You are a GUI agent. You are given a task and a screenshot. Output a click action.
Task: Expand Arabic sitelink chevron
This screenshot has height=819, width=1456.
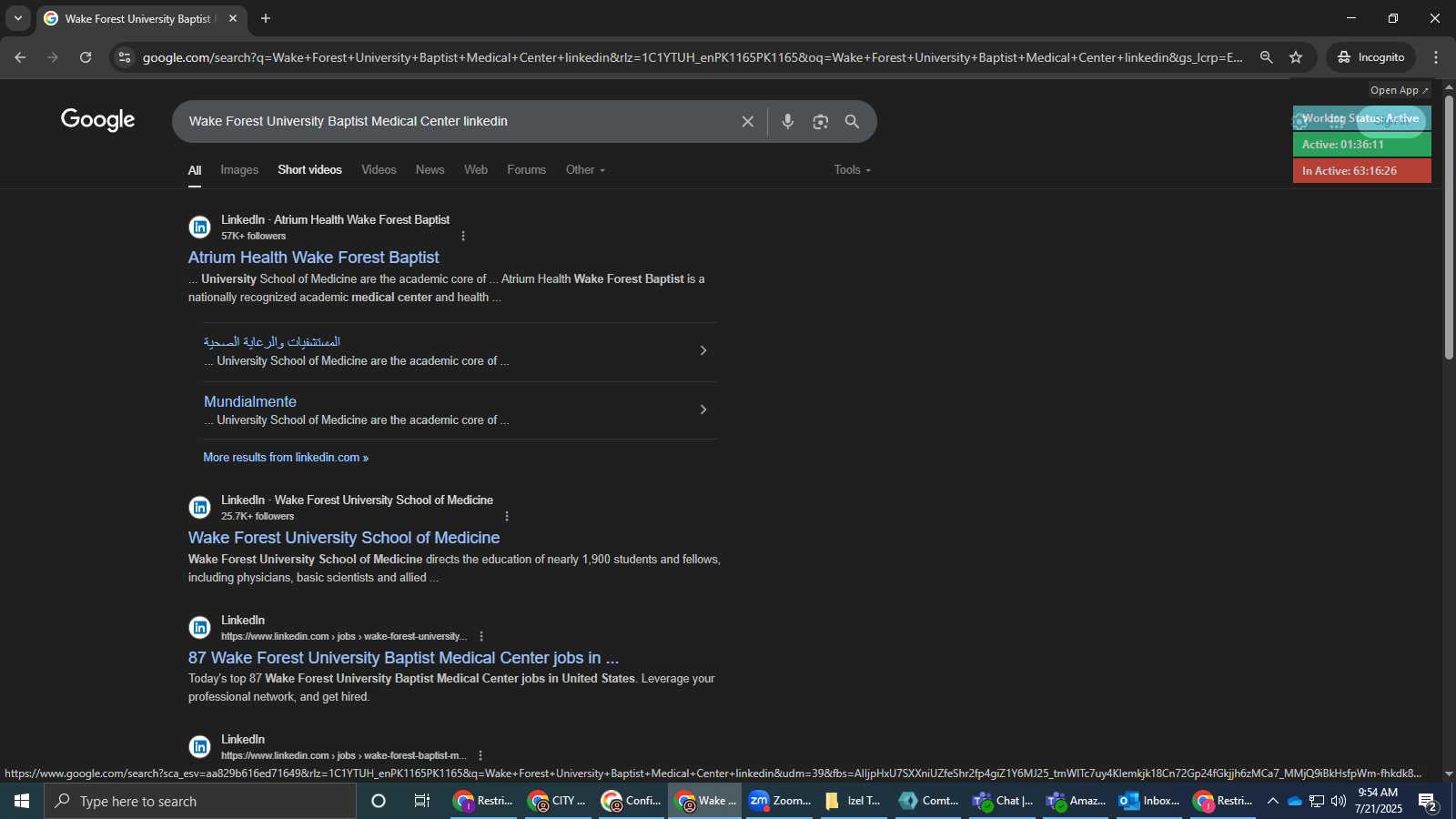click(703, 350)
